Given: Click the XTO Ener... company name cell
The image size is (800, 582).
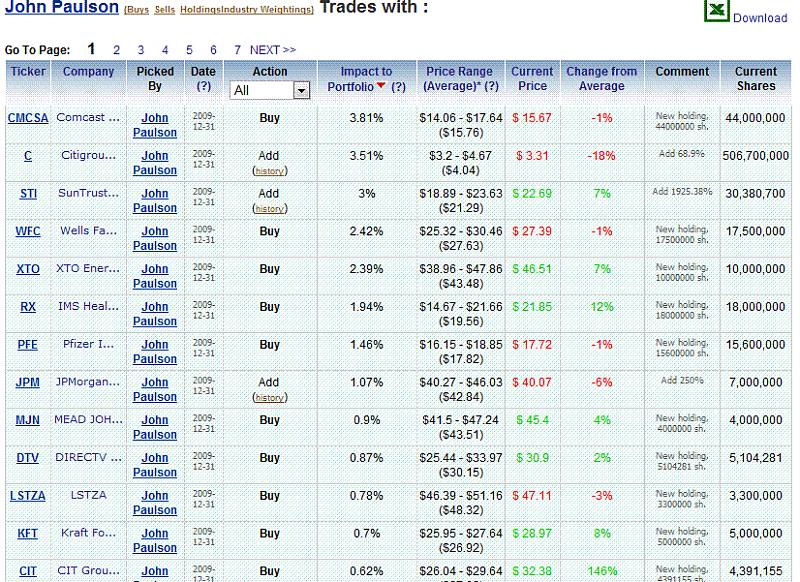Looking at the screenshot, I should pos(88,268).
